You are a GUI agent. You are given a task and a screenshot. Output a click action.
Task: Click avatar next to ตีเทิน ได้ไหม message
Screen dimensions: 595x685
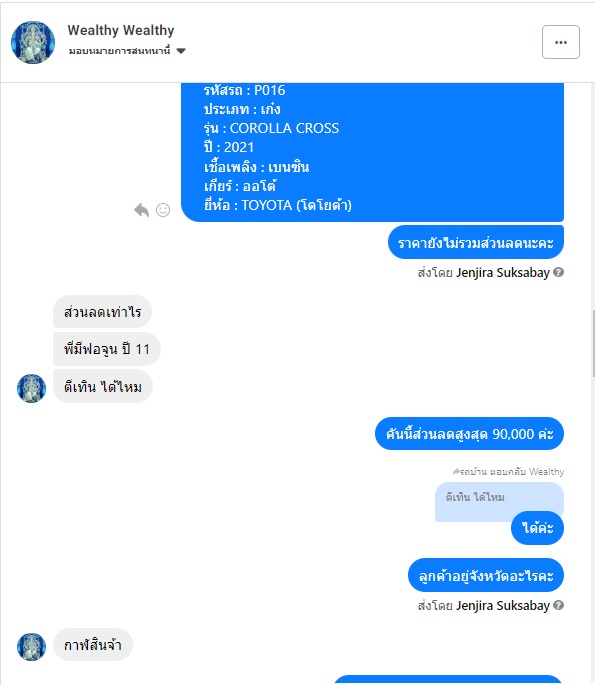(x=31, y=388)
